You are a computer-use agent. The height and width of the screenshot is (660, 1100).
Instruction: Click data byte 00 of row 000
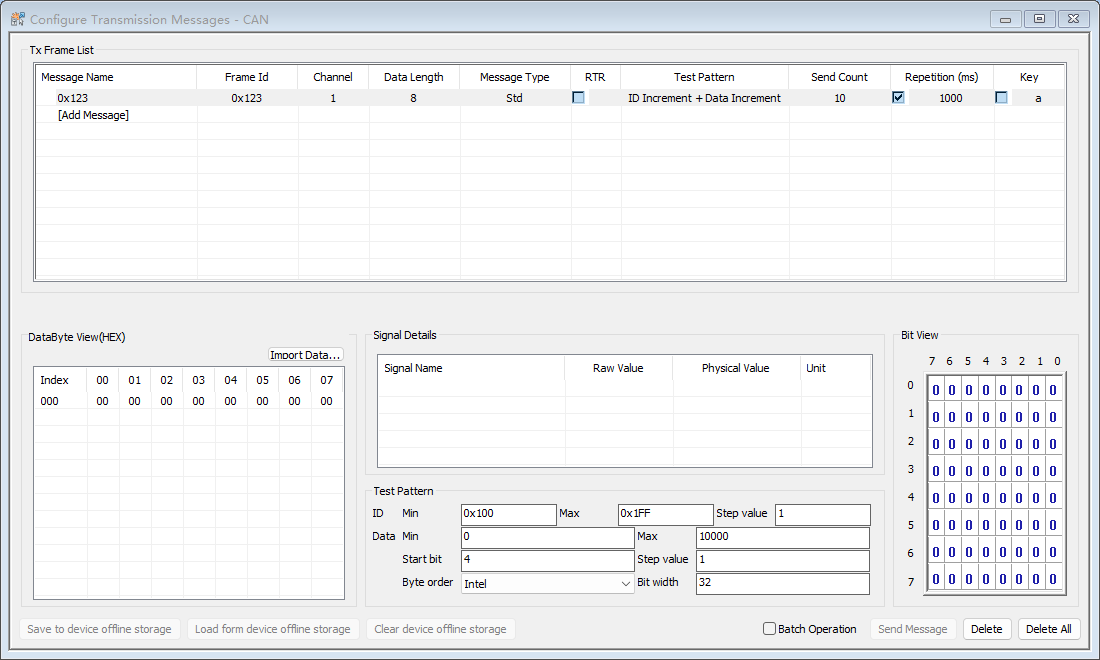(102, 401)
